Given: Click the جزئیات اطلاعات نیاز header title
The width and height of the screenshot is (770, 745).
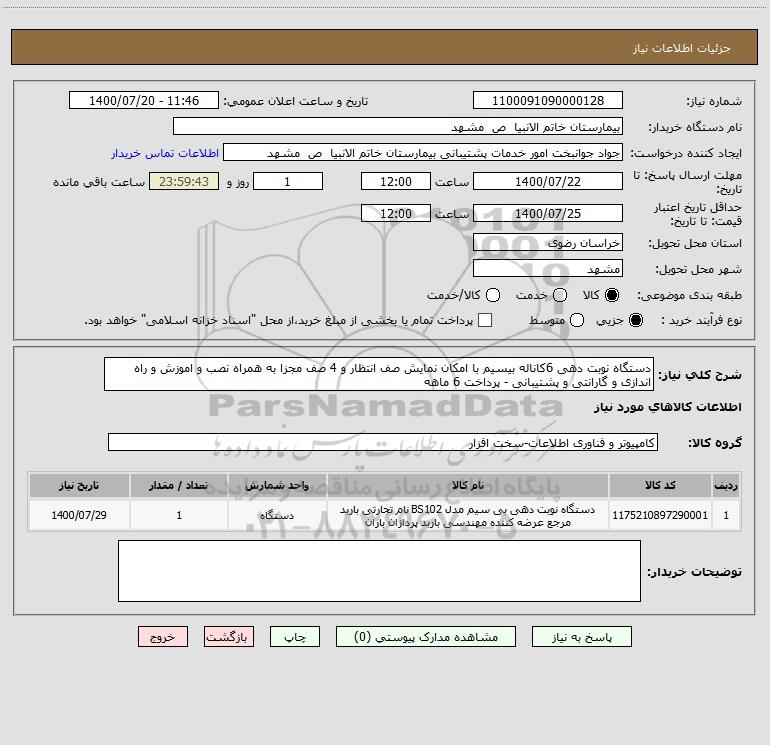Looking at the screenshot, I should click(x=682, y=48).
